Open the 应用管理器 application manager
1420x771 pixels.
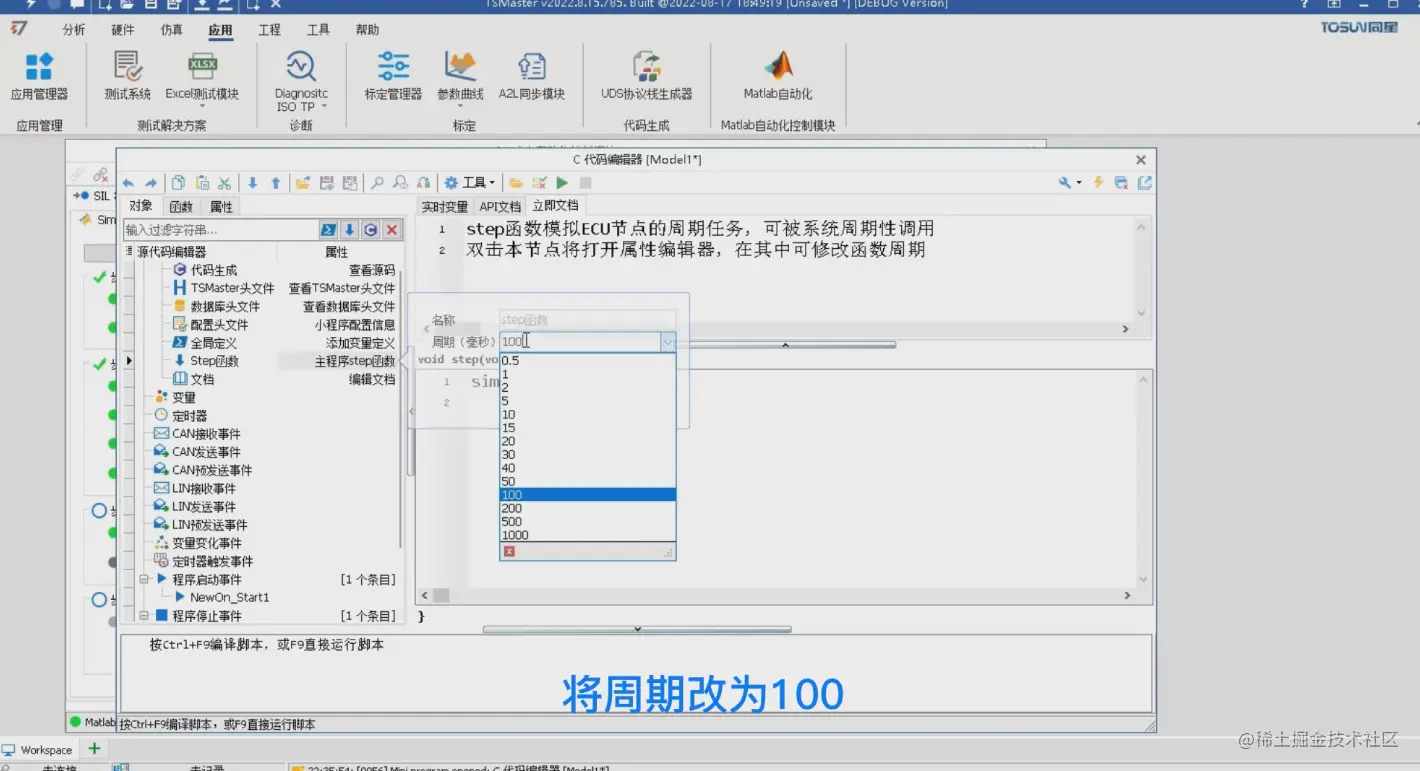(39, 76)
